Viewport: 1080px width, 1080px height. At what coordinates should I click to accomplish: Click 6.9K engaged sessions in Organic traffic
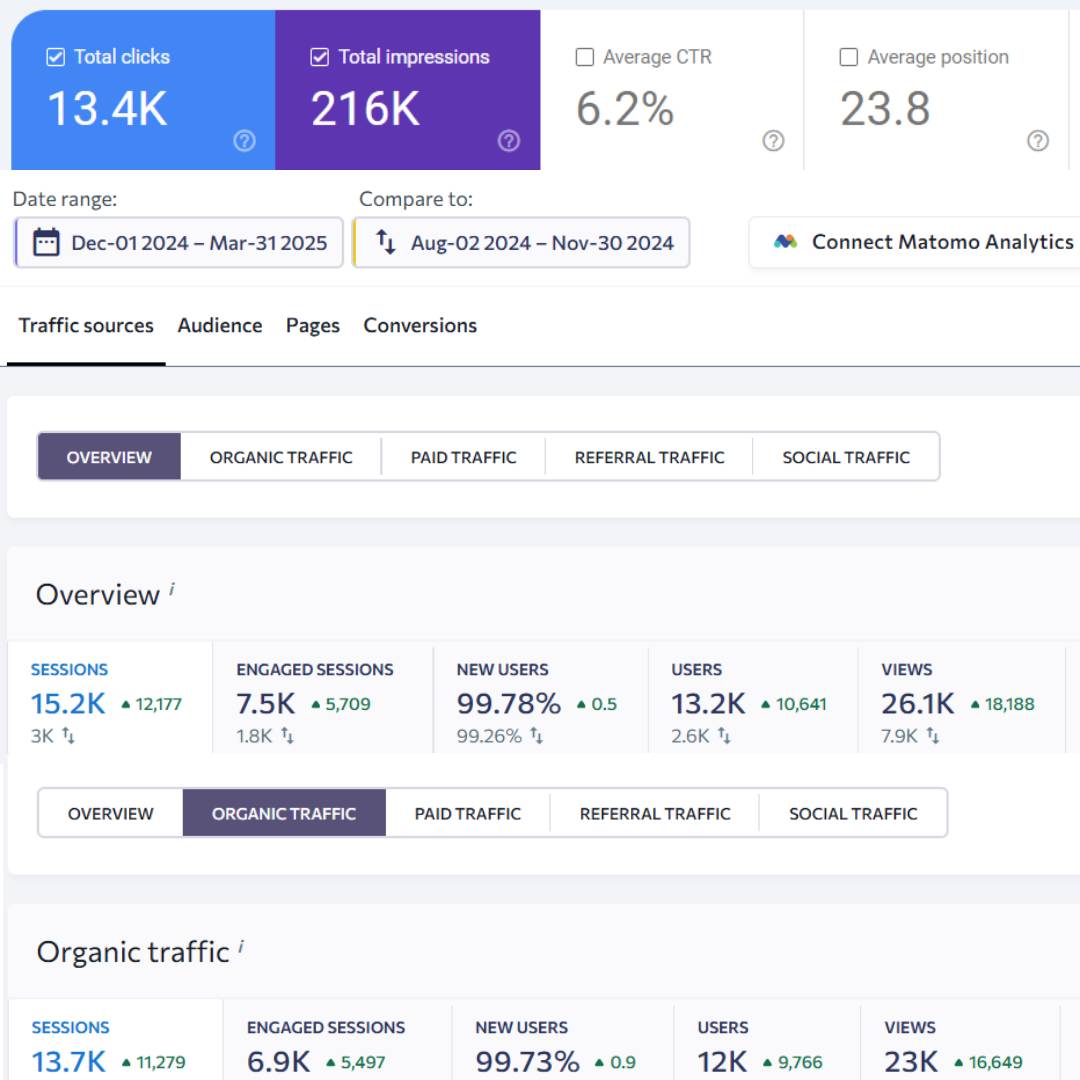coord(278,1061)
